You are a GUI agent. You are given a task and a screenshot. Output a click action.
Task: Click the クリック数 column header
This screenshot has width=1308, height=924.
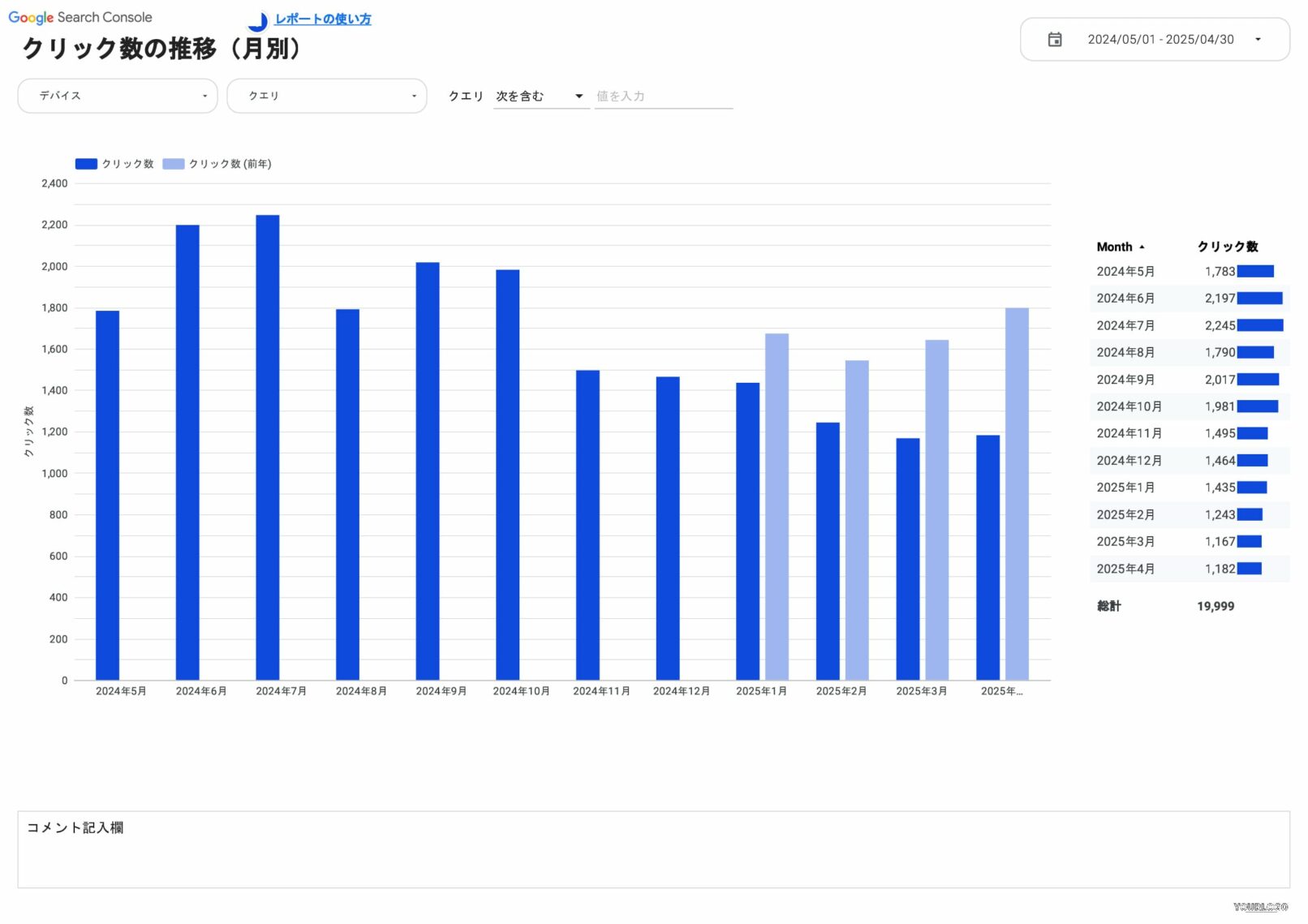[1228, 246]
